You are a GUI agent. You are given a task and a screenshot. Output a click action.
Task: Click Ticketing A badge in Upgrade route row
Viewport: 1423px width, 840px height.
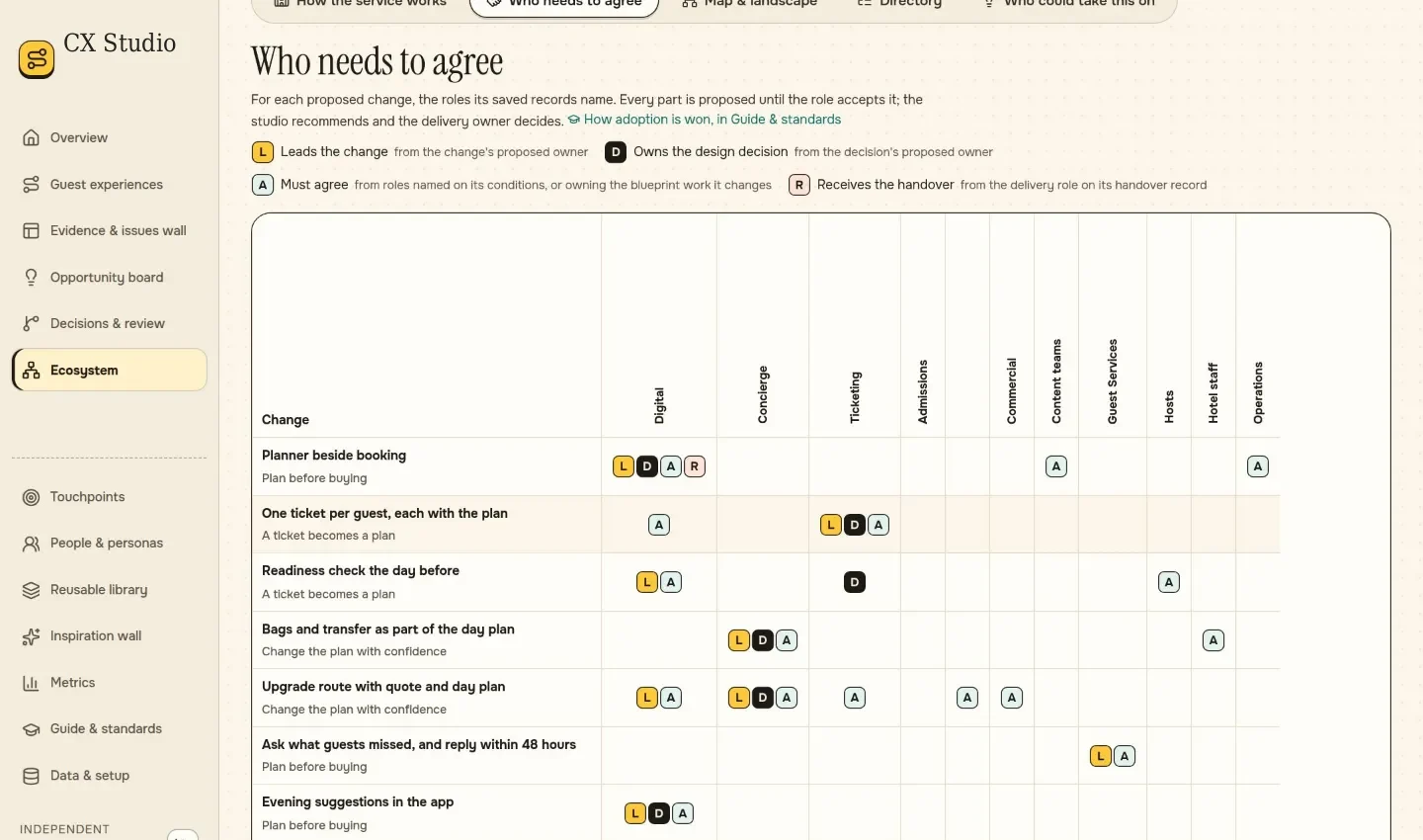pos(855,698)
